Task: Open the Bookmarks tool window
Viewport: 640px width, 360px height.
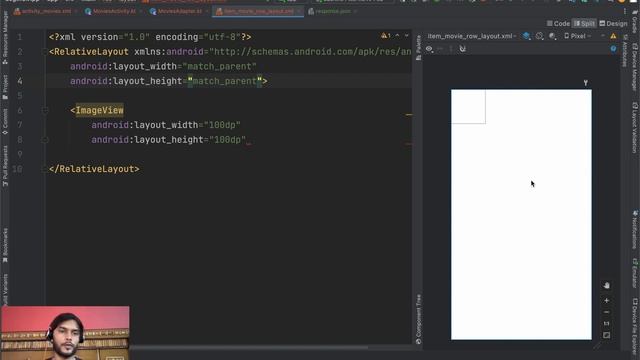Action: click(5, 245)
